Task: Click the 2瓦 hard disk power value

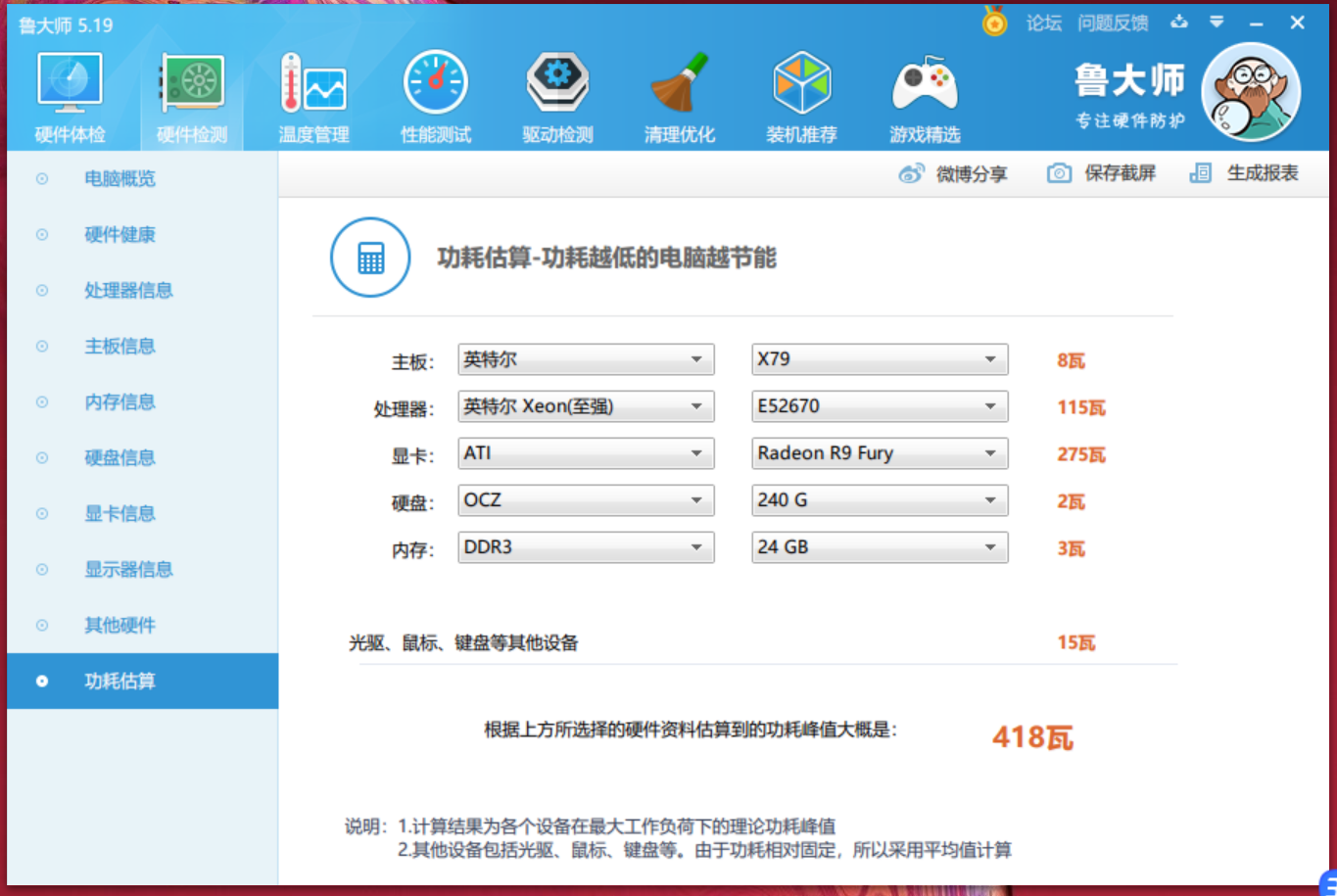Action: coord(1071,501)
